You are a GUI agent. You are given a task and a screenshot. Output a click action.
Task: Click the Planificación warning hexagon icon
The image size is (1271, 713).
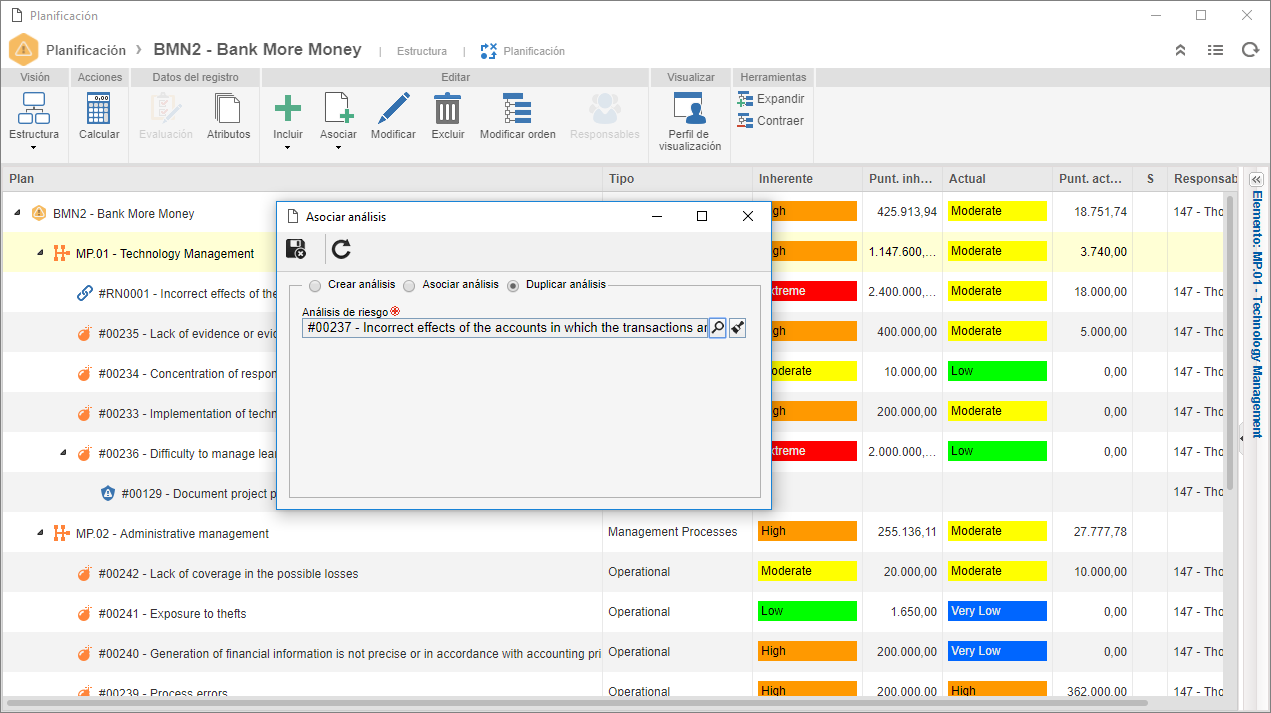coord(23,50)
